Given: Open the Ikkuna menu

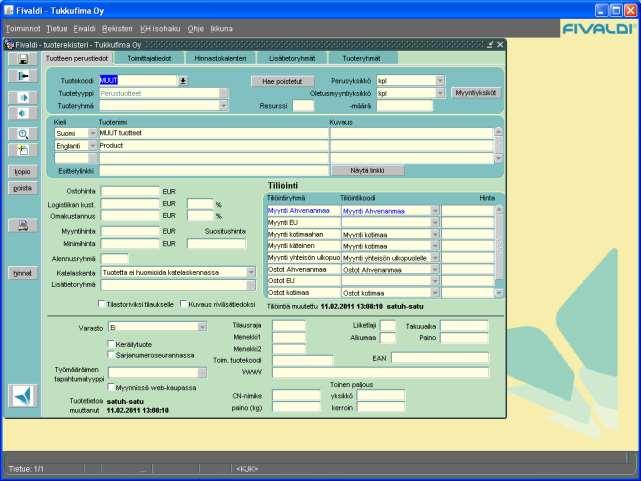Looking at the screenshot, I should point(222,29).
